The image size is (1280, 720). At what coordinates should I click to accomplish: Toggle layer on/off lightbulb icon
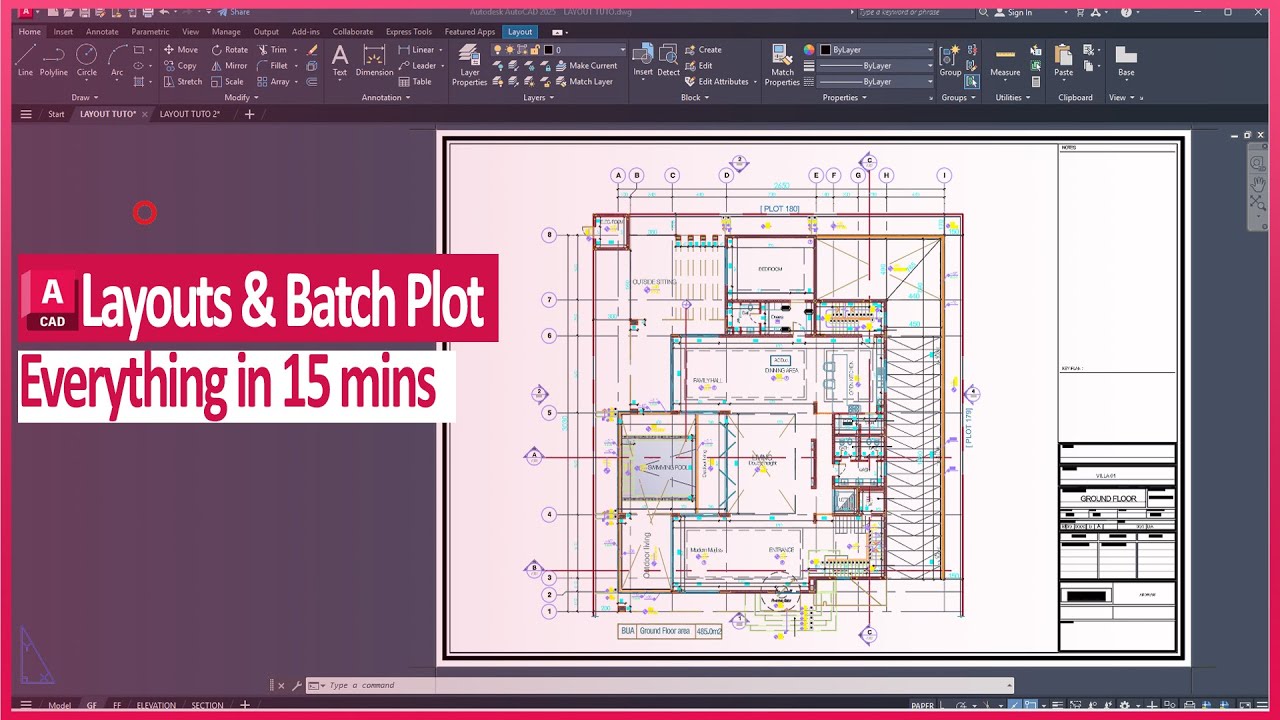click(497, 49)
